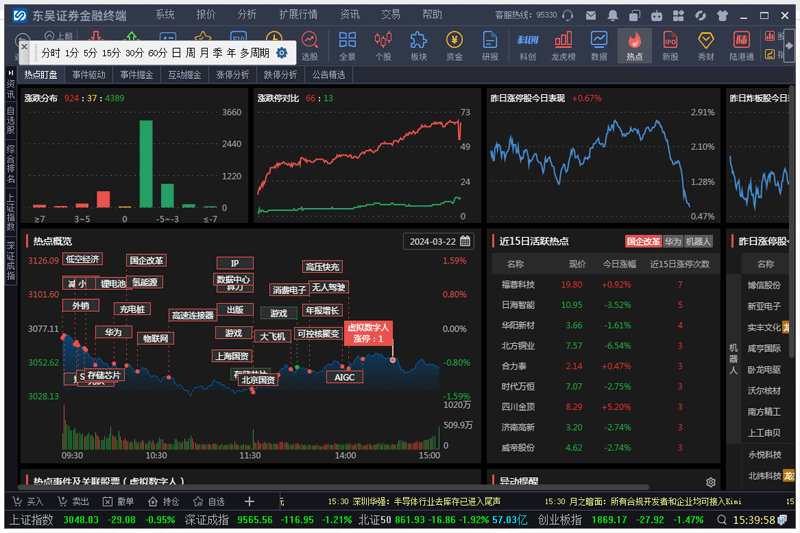This screenshot has width=800, height=533.
Task: Click the 卖出 sell button
Action: click(73, 501)
